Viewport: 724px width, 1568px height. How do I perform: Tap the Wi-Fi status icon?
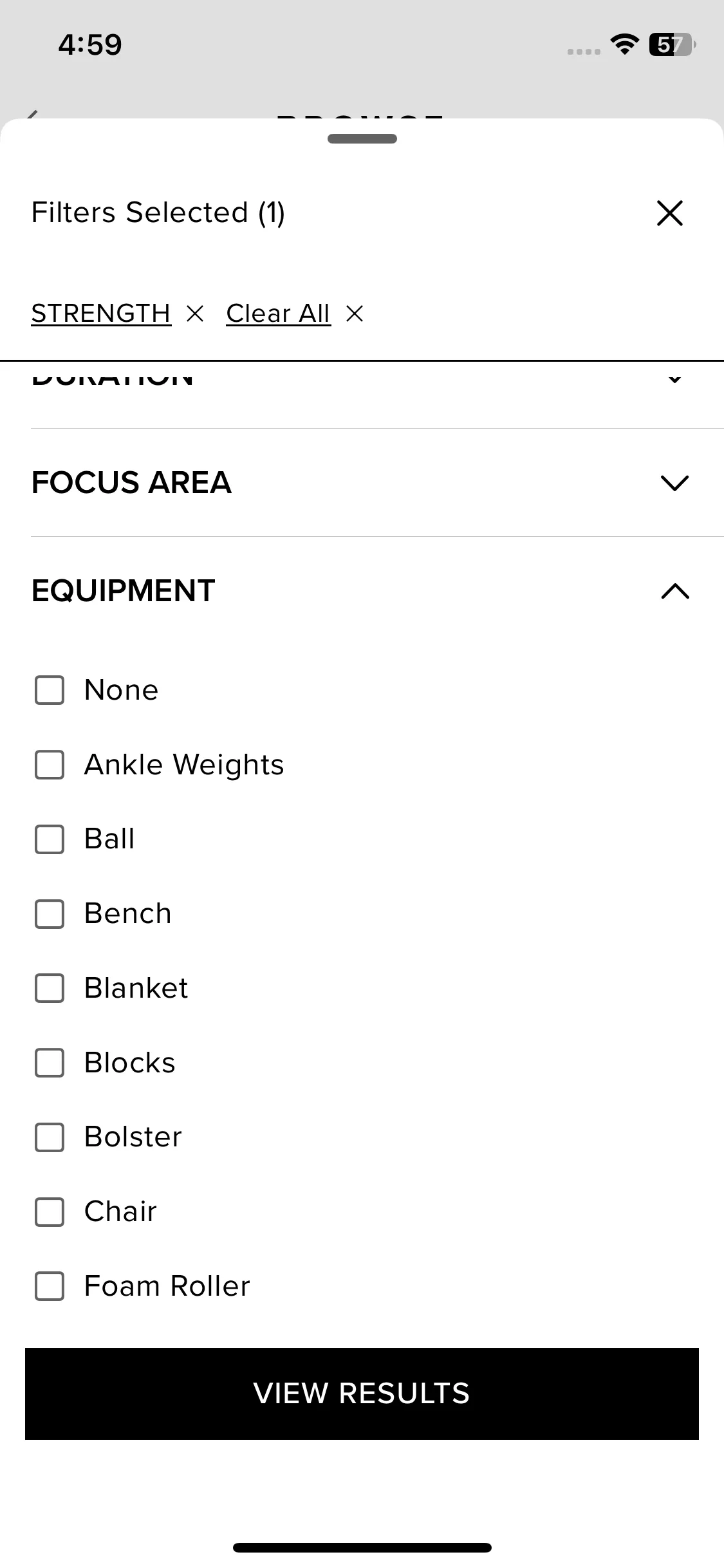[x=624, y=44]
